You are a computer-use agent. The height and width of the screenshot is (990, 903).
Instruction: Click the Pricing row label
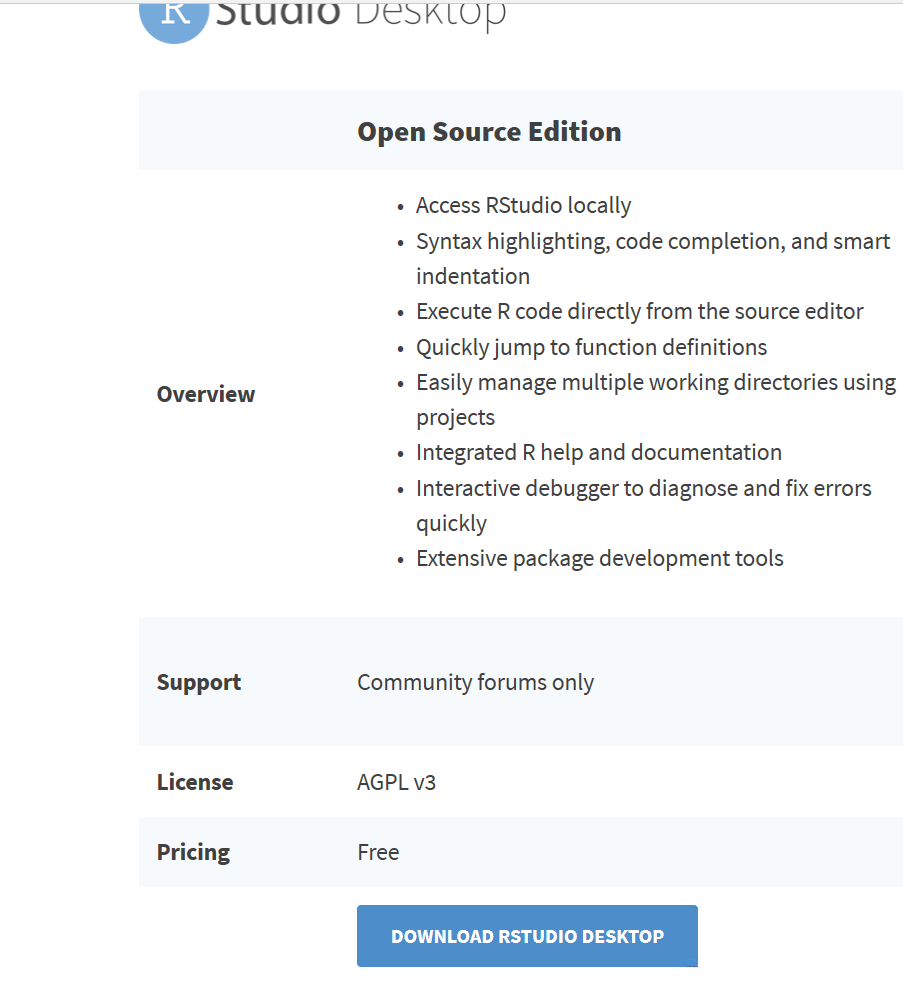(x=193, y=852)
